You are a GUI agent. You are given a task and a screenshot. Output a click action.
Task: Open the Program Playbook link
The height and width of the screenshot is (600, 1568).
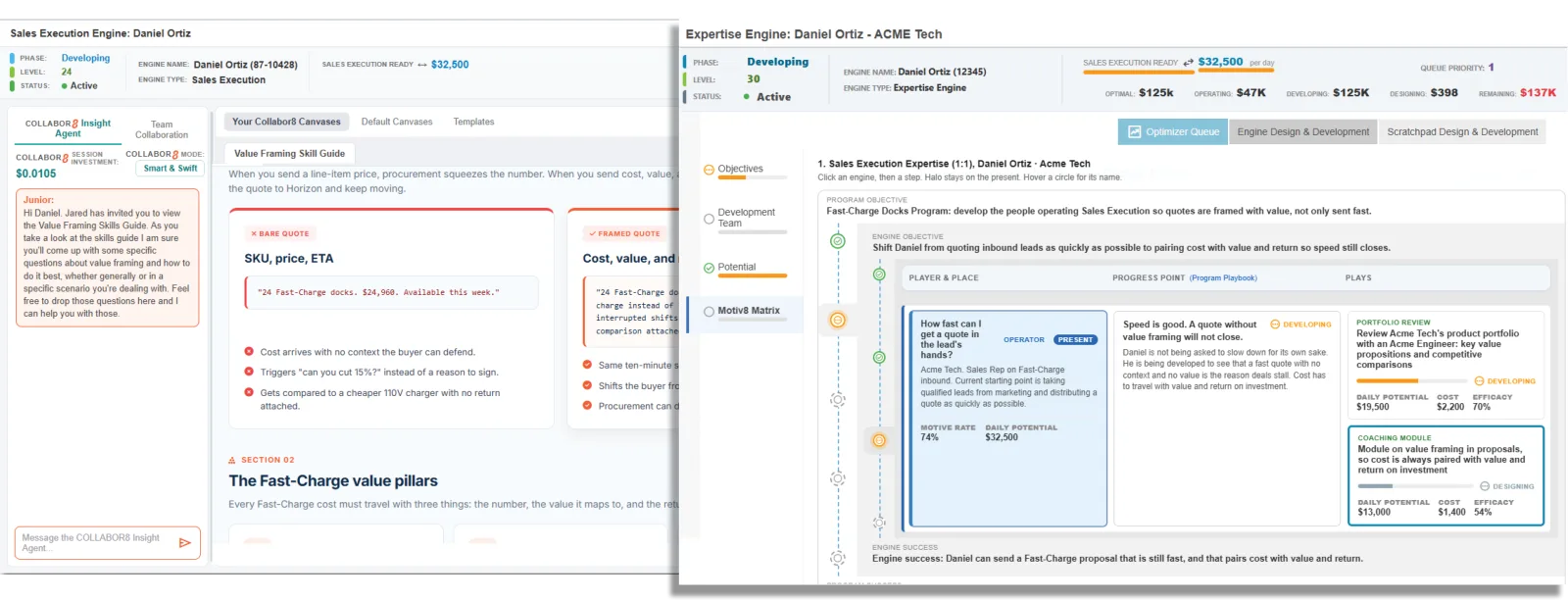pos(1223,277)
